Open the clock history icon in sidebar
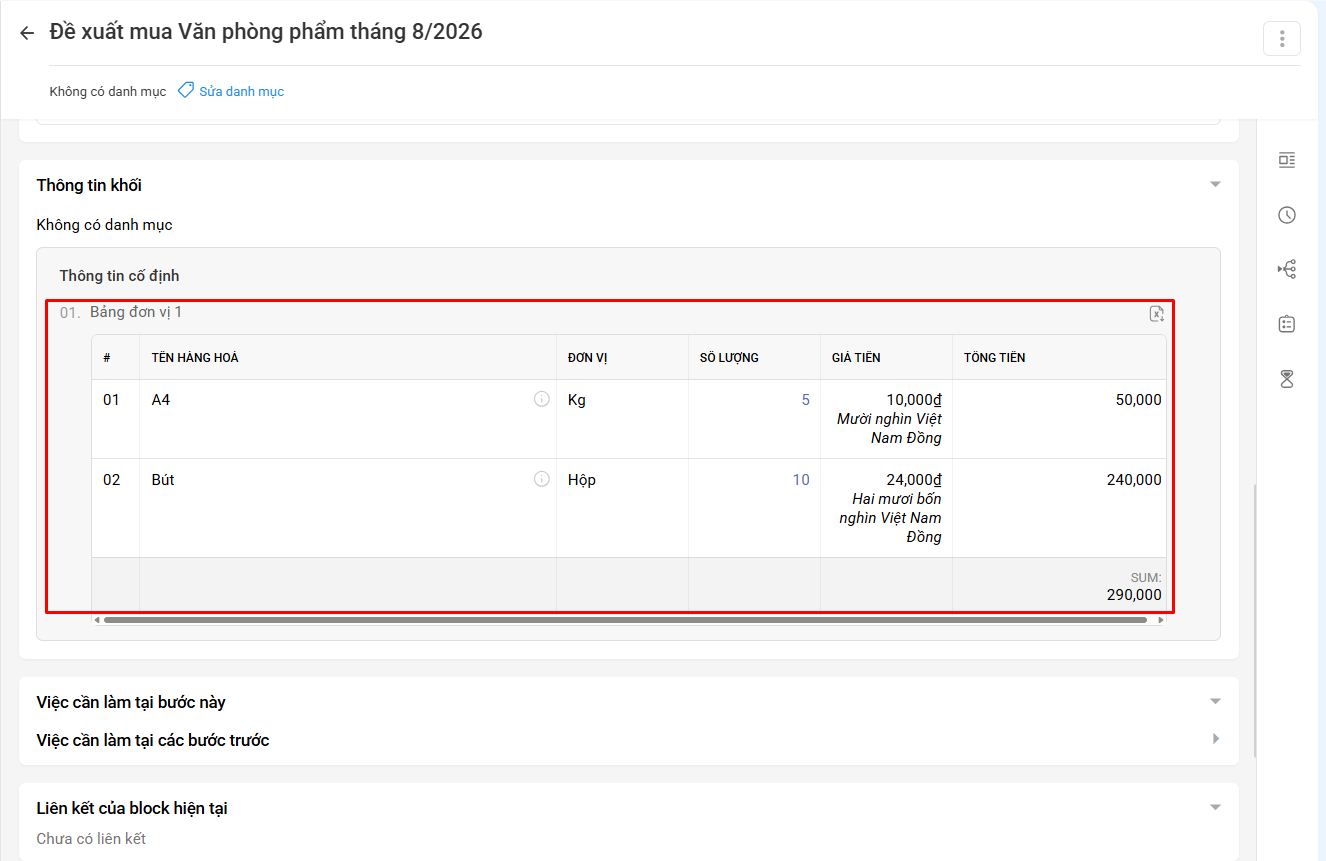Screen dimensions: 1326x861 (x=1287, y=215)
